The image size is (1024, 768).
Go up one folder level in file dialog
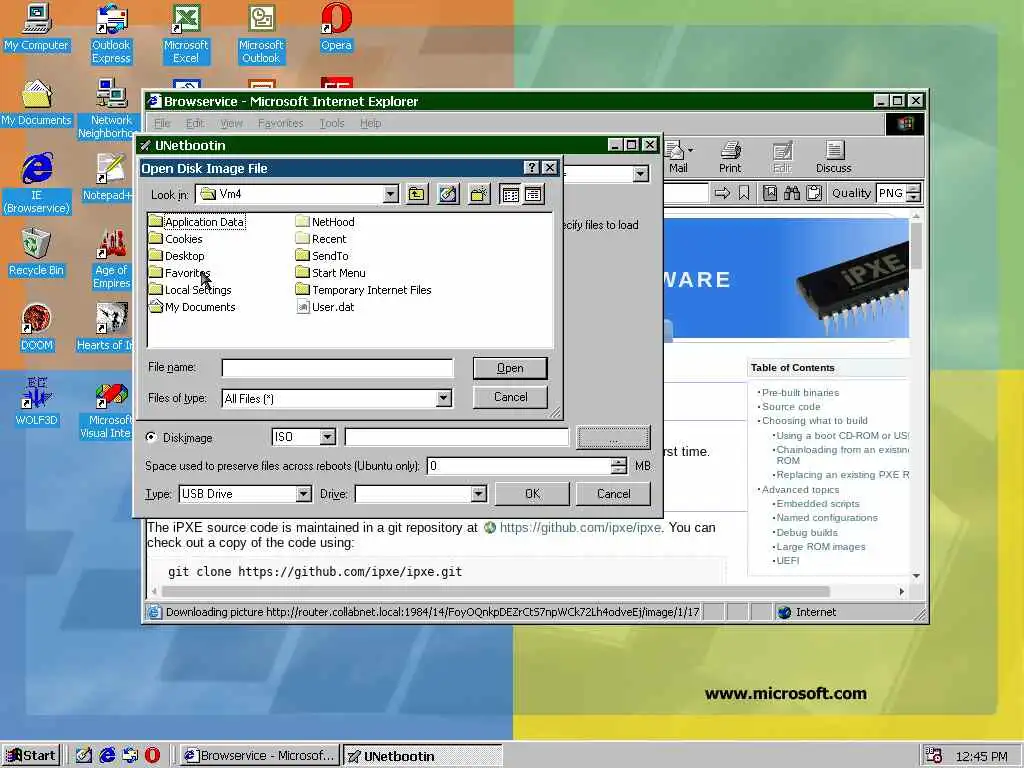[x=417, y=194]
